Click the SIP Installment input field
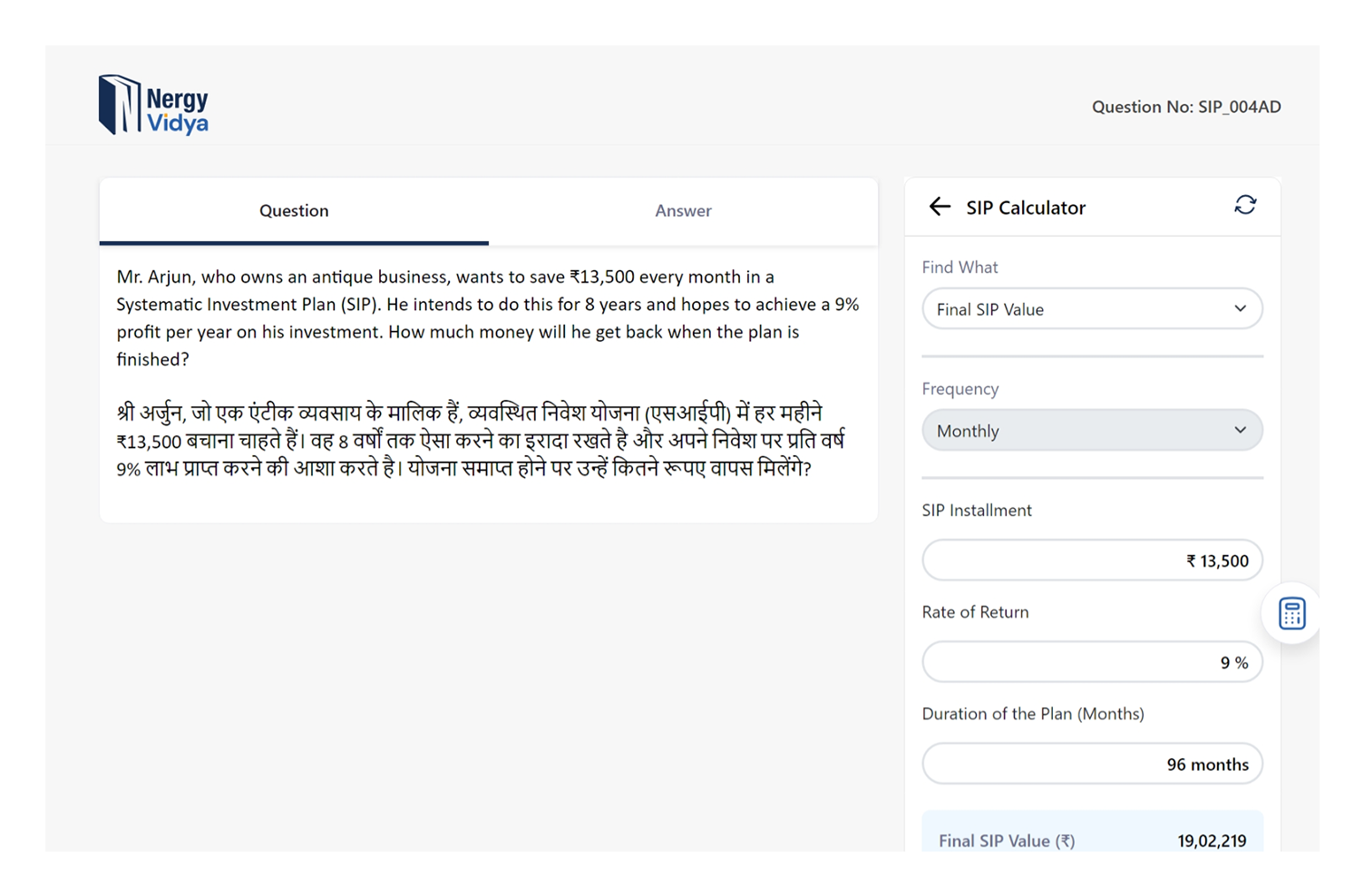Viewport: 1364px width, 896px height. coord(1092,560)
